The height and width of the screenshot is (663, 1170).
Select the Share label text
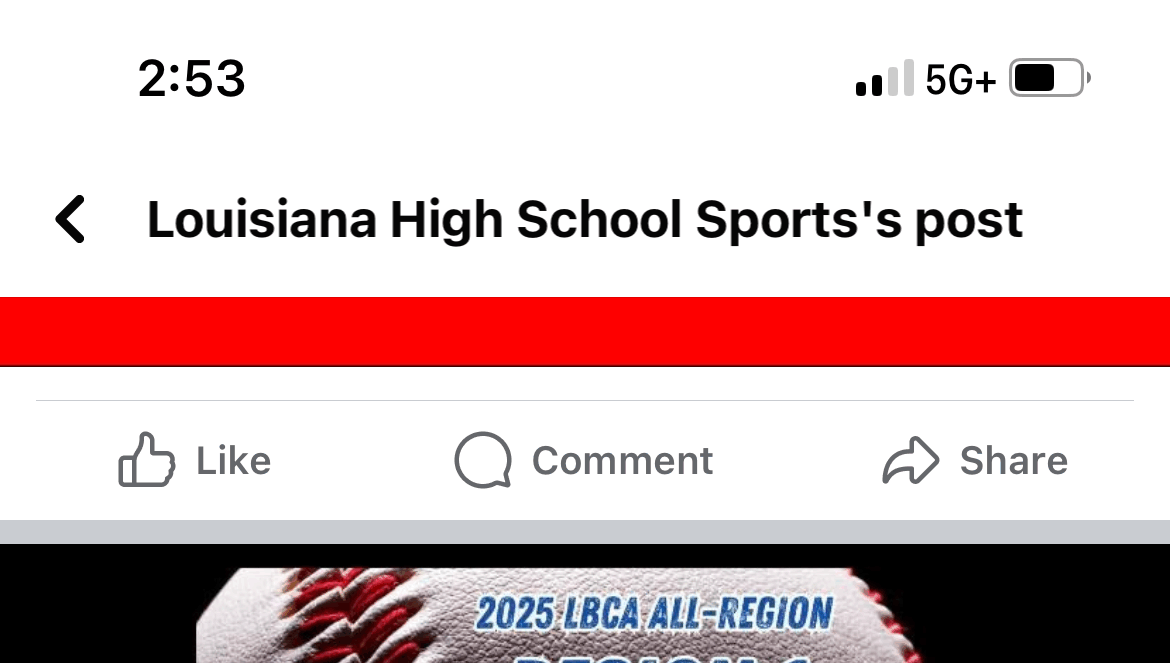pyautogui.click(x=1013, y=460)
